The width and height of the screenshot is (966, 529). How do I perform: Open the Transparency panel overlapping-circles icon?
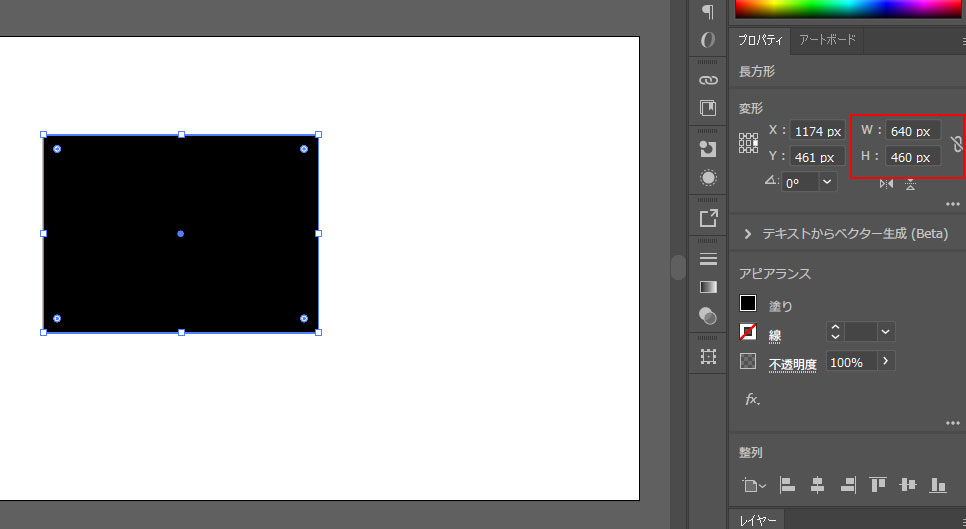[x=708, y=316]
